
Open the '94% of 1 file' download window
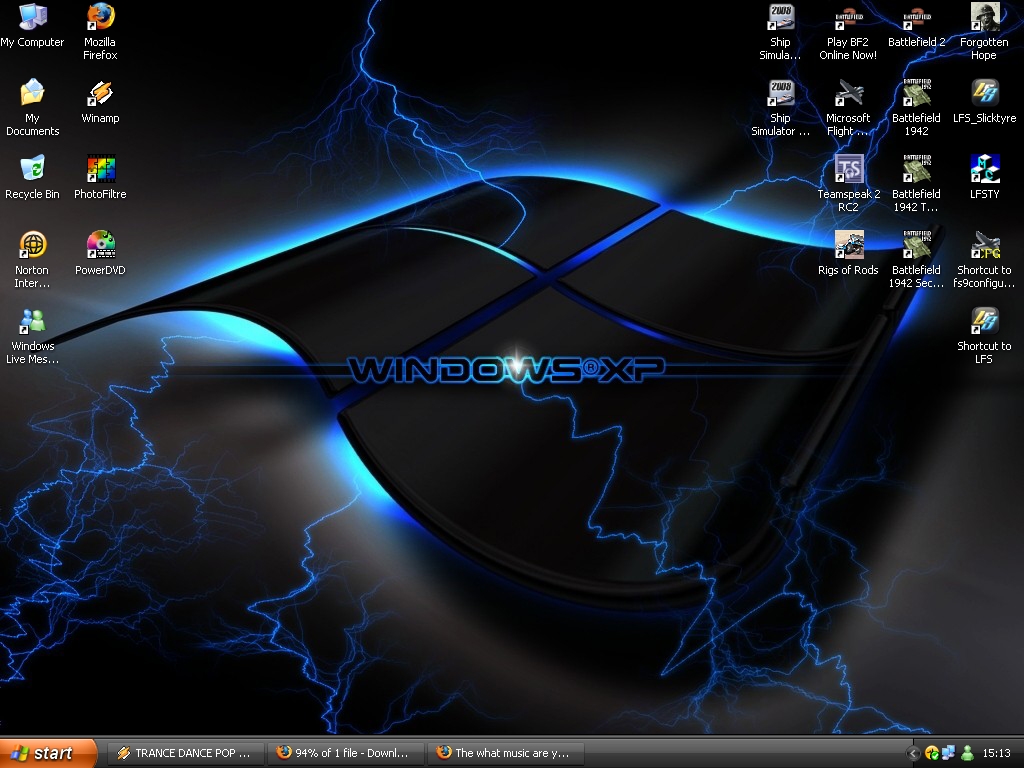[x=345, y=753]
